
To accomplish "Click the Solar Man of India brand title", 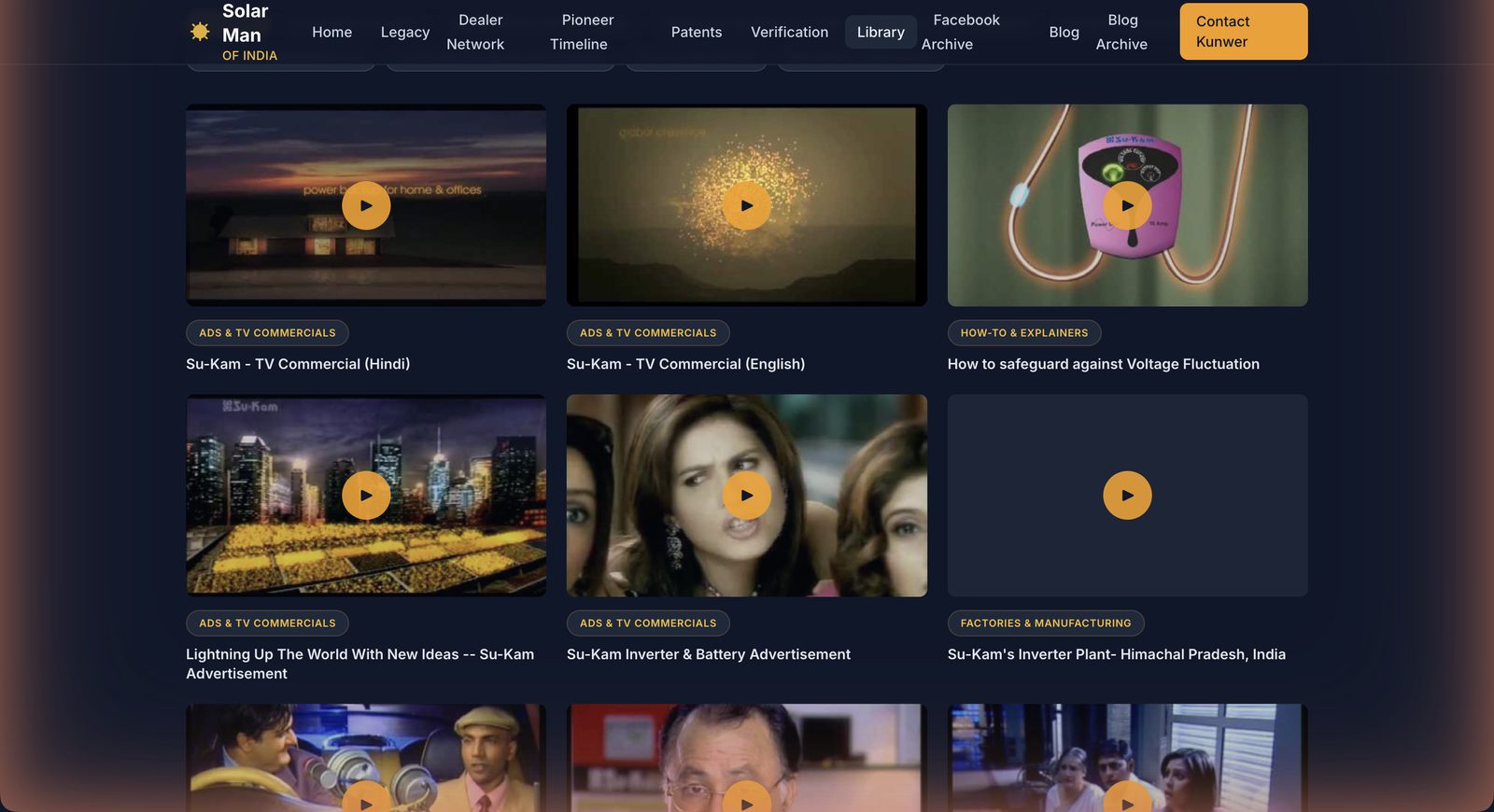I will point(249,32).
